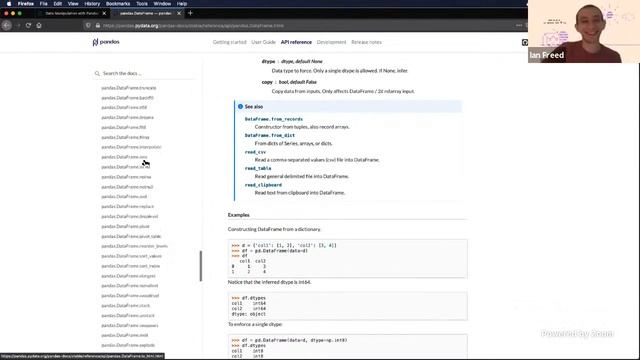Image resolution: width=640 pixels, height=360 pixels.
Task: Open the API reference link
Action: (296, 42)
